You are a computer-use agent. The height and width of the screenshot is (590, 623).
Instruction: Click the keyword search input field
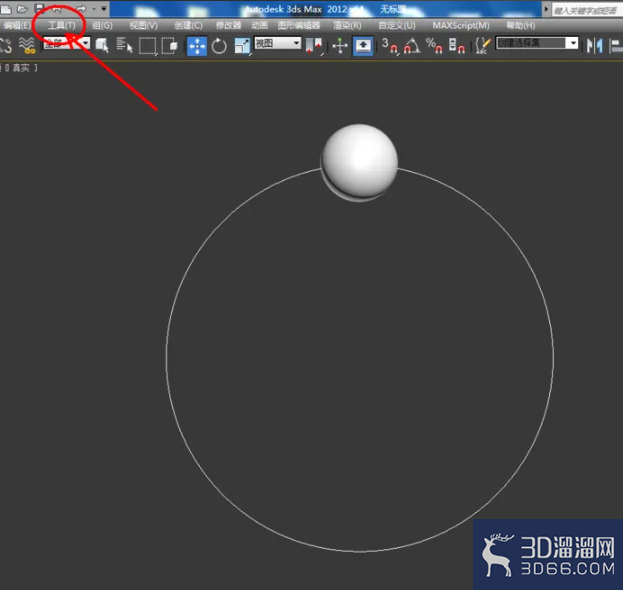pyautogui.click(x=587, y=10)
